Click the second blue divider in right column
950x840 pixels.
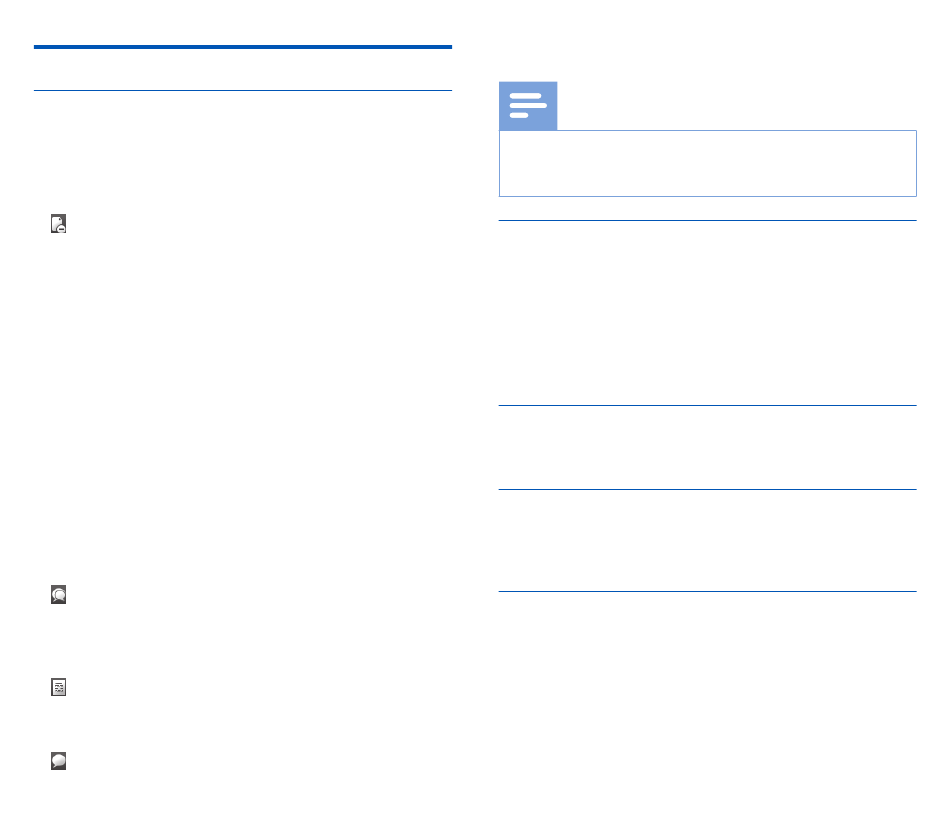707,405
